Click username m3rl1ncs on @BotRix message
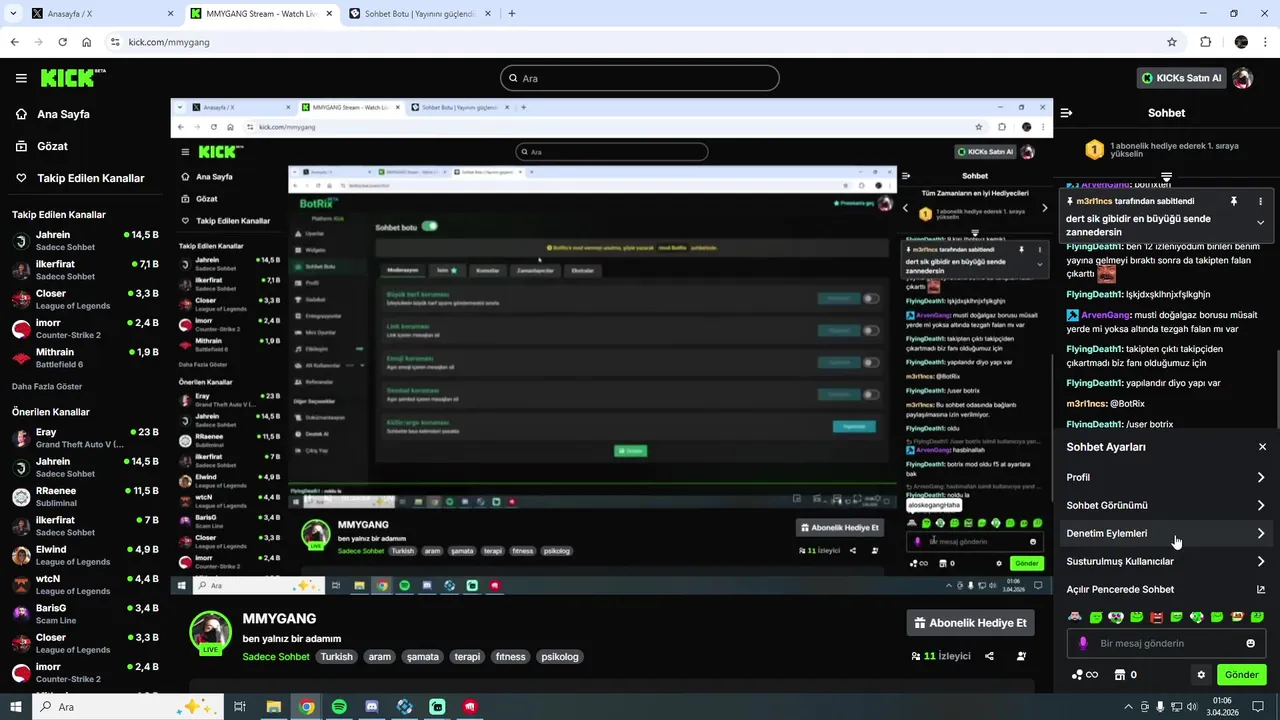 [1087, 404]
